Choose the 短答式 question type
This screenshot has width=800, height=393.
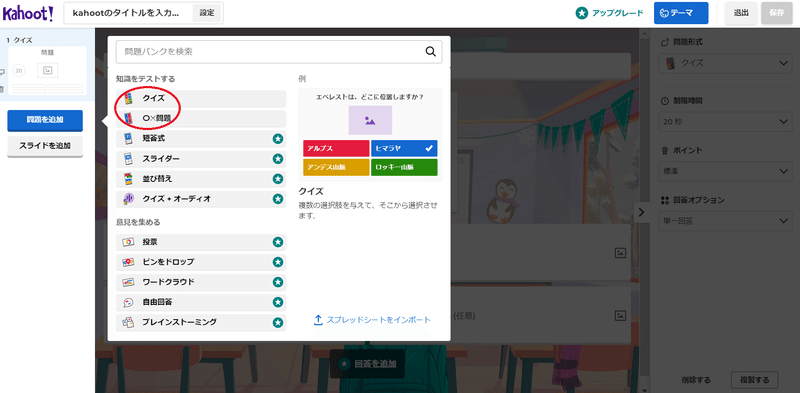201,138
